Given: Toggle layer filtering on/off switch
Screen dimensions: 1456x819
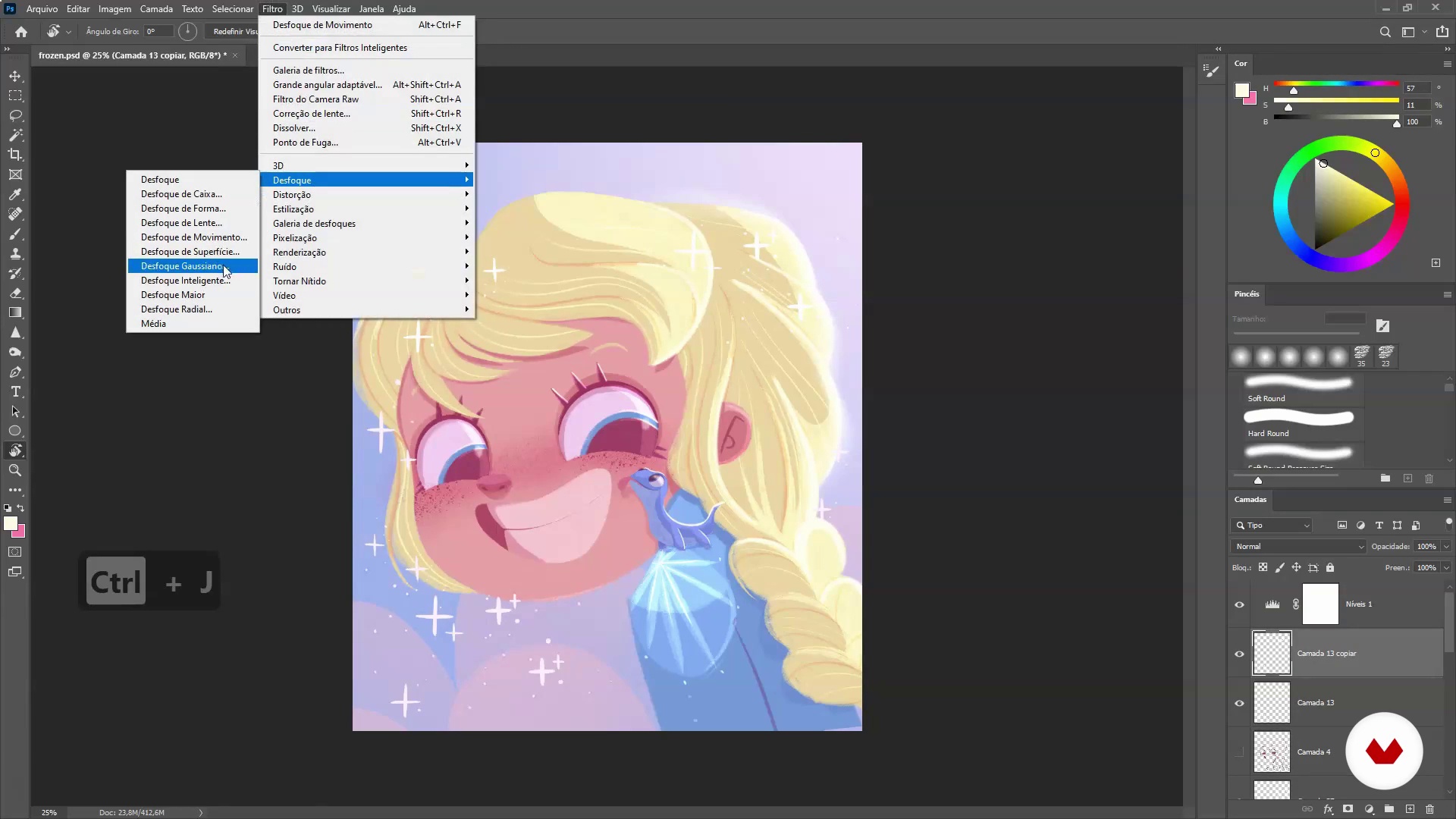Looking at the screenshot, I should coord(1448,522).
